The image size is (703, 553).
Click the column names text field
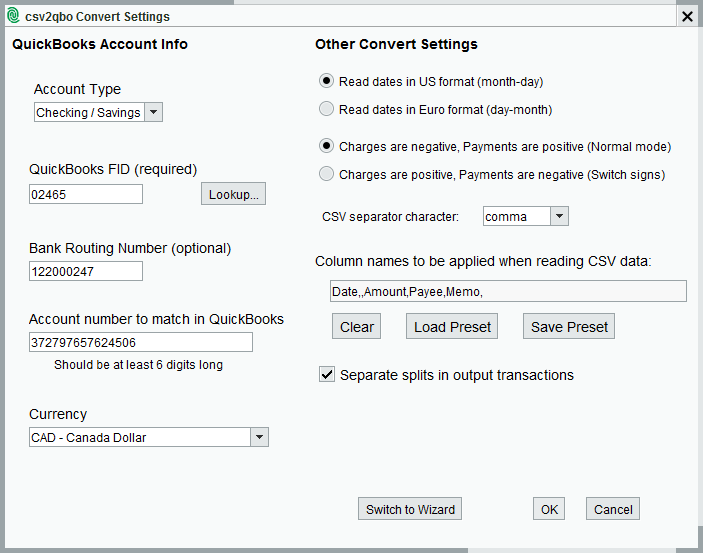pyautogui.click(x=508, y=292)
